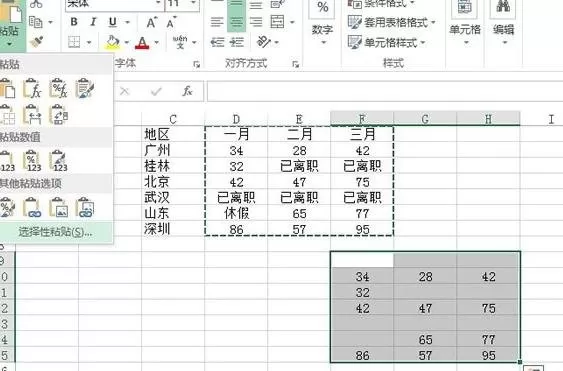Click the text orientation icon
The image size is (563, 371).
click(x=264, y=42)
